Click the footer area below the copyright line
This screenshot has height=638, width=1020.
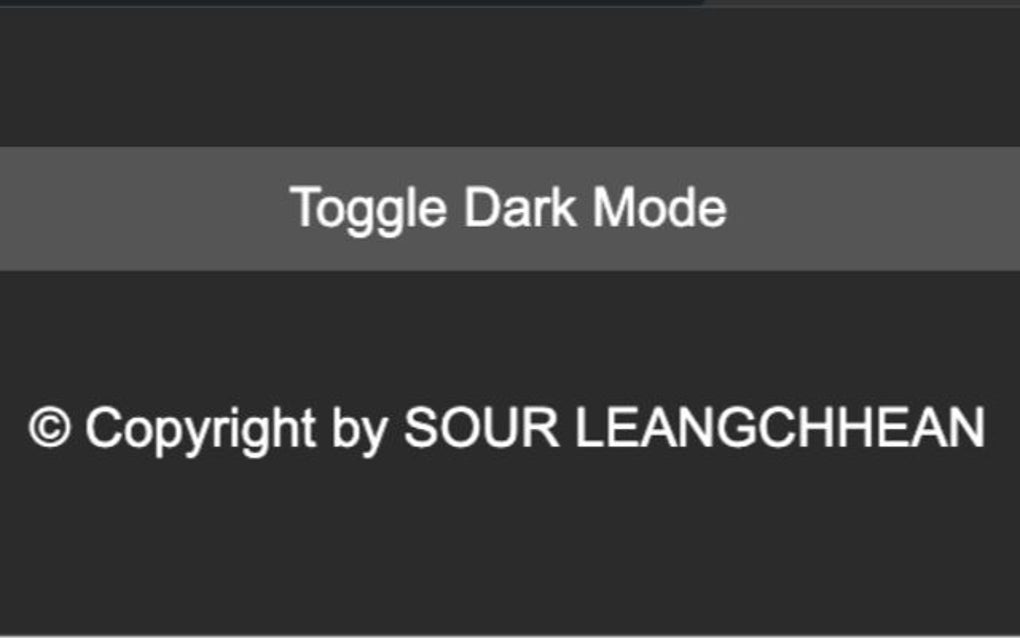510,540
